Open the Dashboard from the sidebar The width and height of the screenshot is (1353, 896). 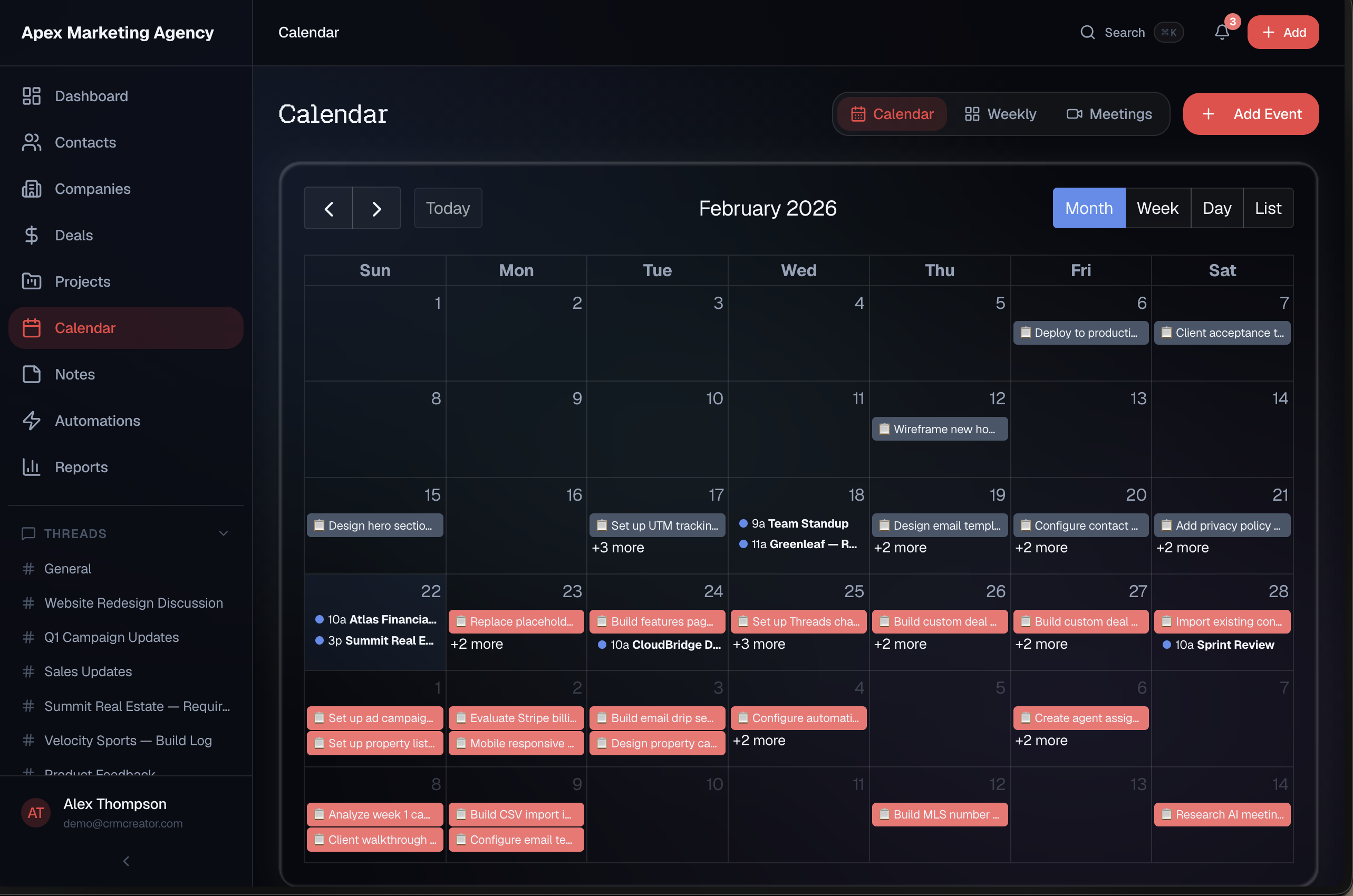click(91, 96)
